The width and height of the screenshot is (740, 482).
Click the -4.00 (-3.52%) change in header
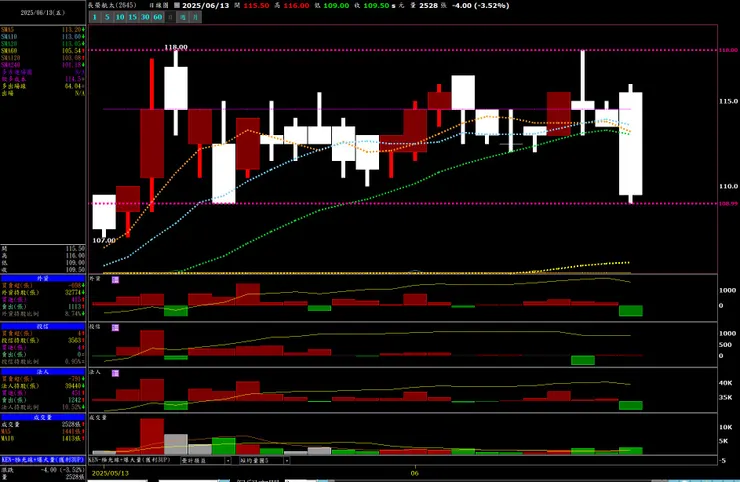coord(480,6)
